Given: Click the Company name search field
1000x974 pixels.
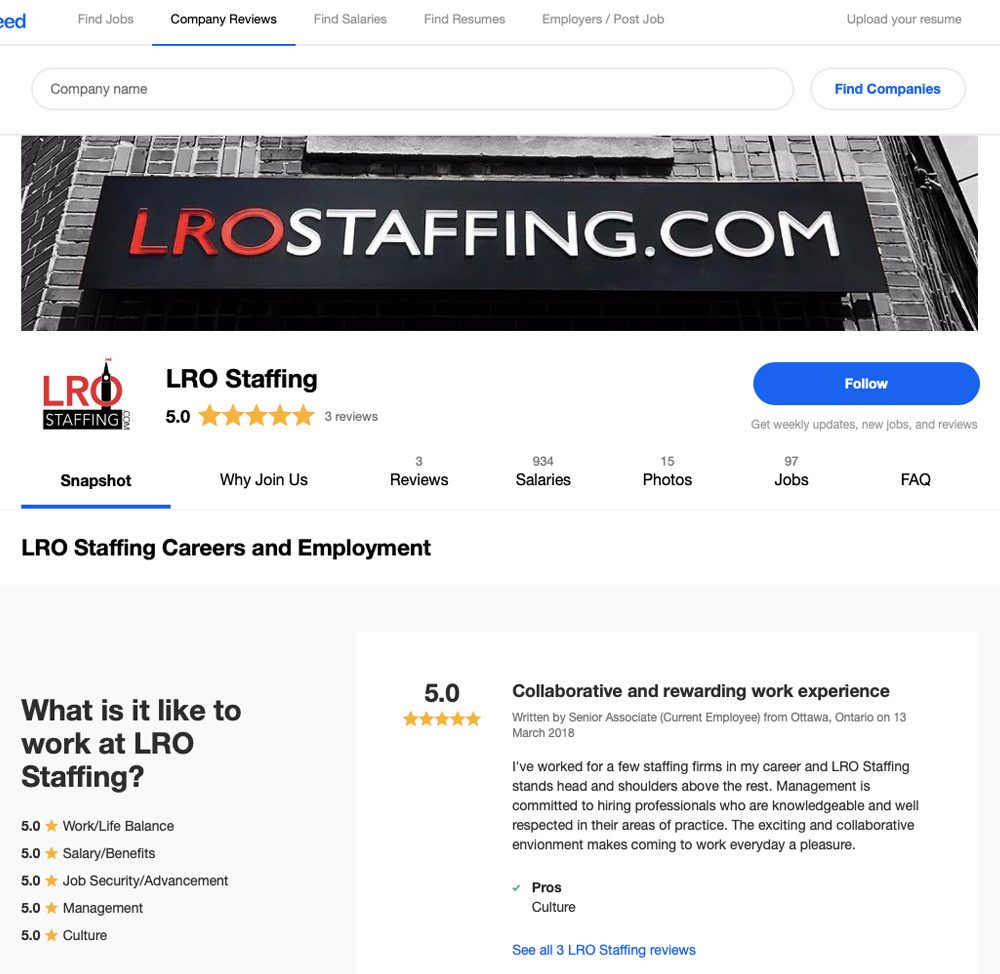Looking at the screenshot, I should (x=413, y=89).
